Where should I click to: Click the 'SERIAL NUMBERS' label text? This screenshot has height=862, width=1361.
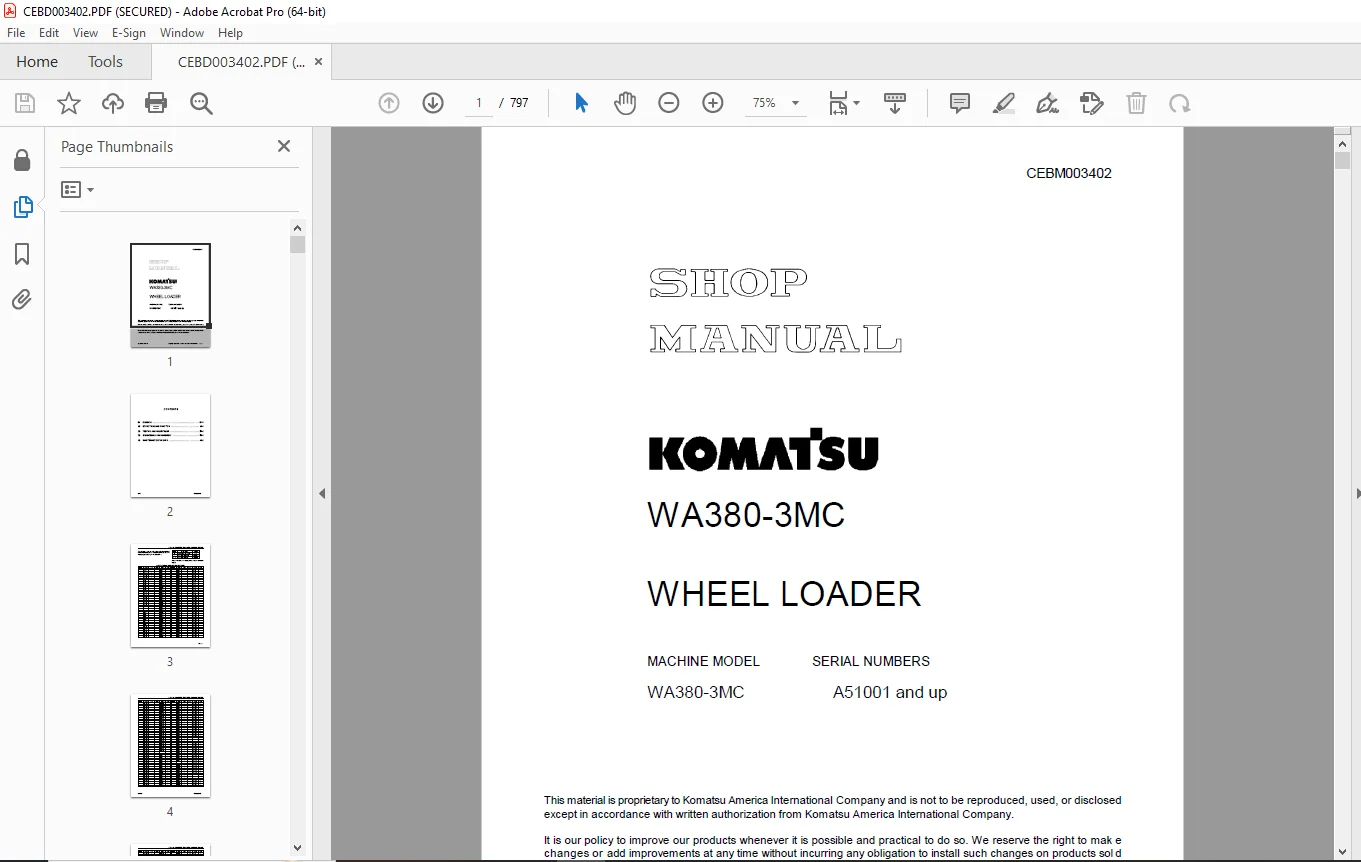coord(871,661)
